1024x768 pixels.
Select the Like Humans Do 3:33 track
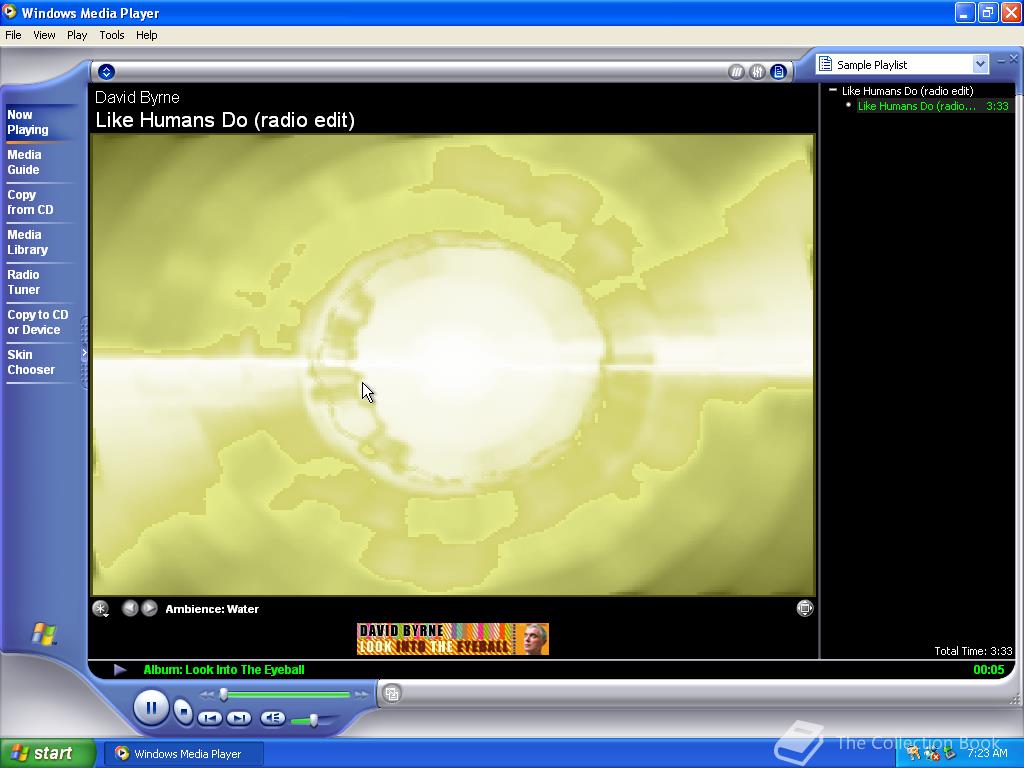(935, 106)
